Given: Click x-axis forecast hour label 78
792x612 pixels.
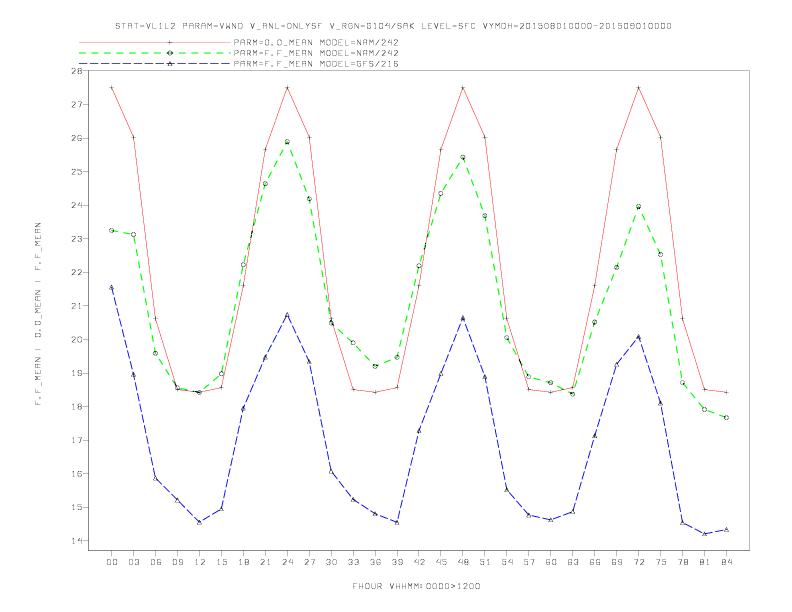Looking at the screenshot, I should 683,562.
